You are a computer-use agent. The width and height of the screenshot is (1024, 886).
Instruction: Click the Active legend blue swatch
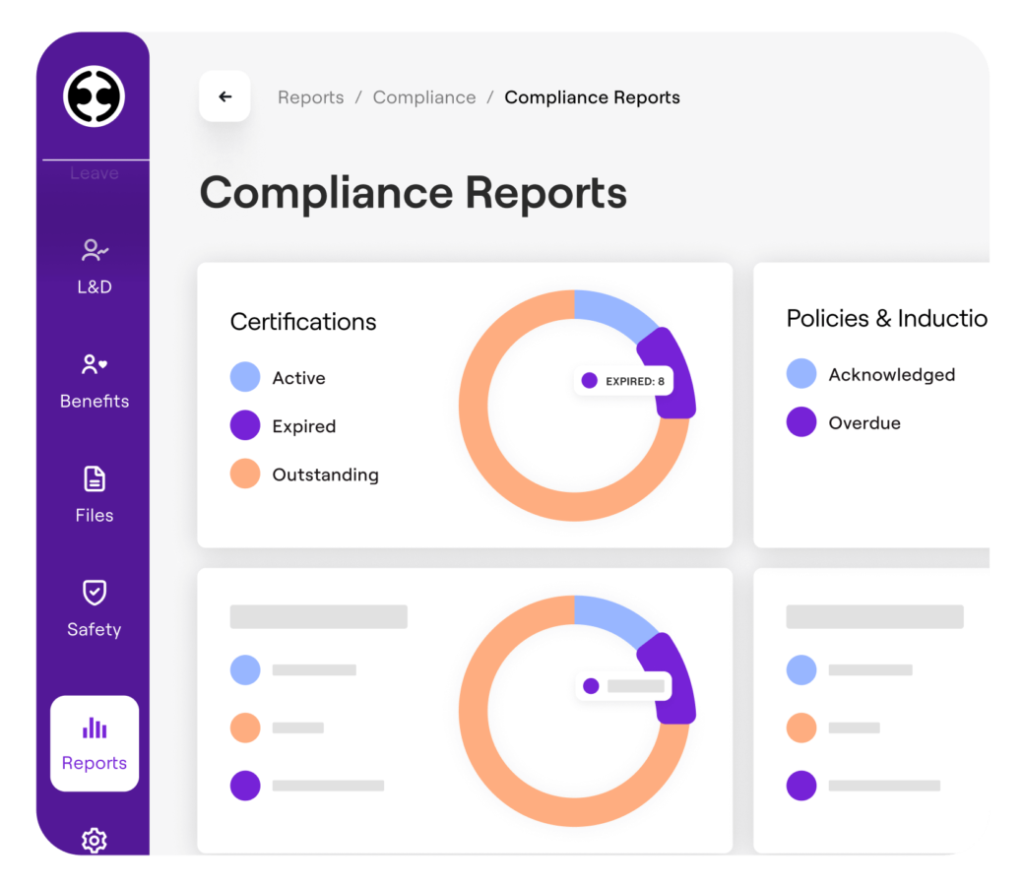coord(245,378)
